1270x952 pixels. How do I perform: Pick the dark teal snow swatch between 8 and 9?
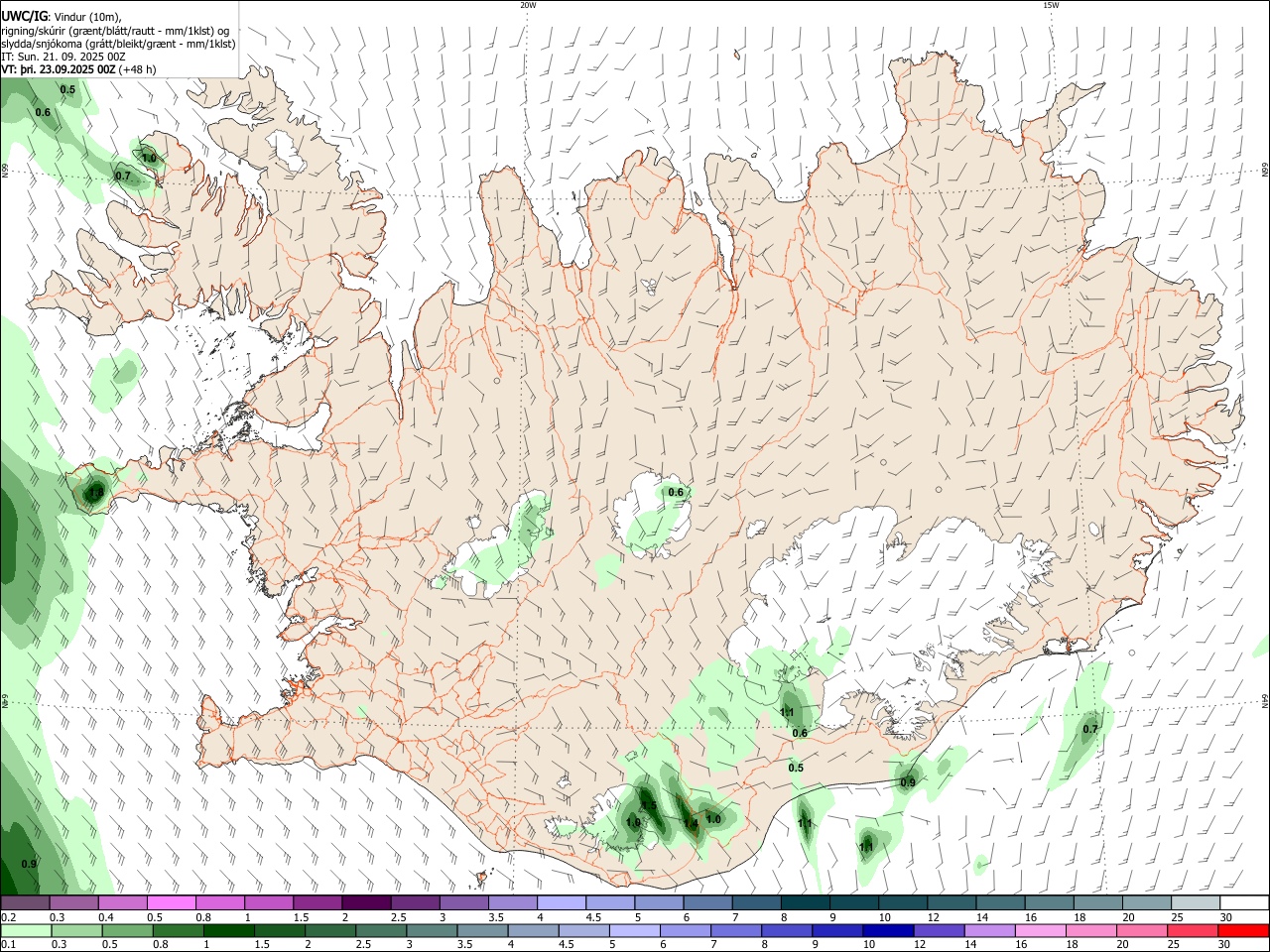(x=806, y=903)
